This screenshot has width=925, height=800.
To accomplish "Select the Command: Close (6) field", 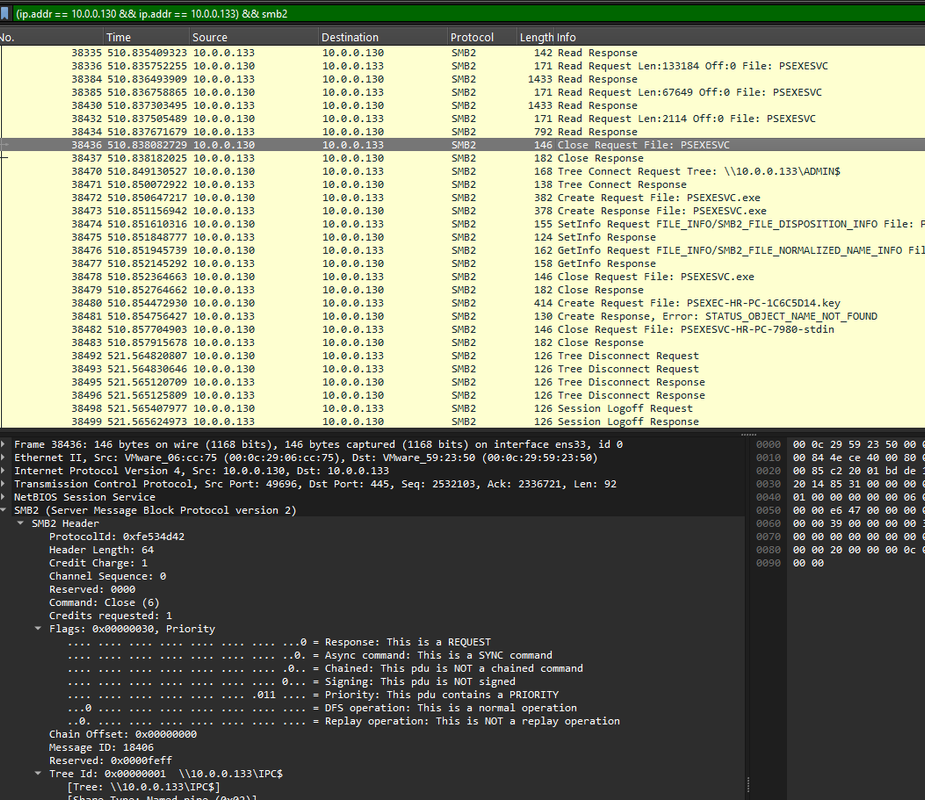I will point(104,602).
